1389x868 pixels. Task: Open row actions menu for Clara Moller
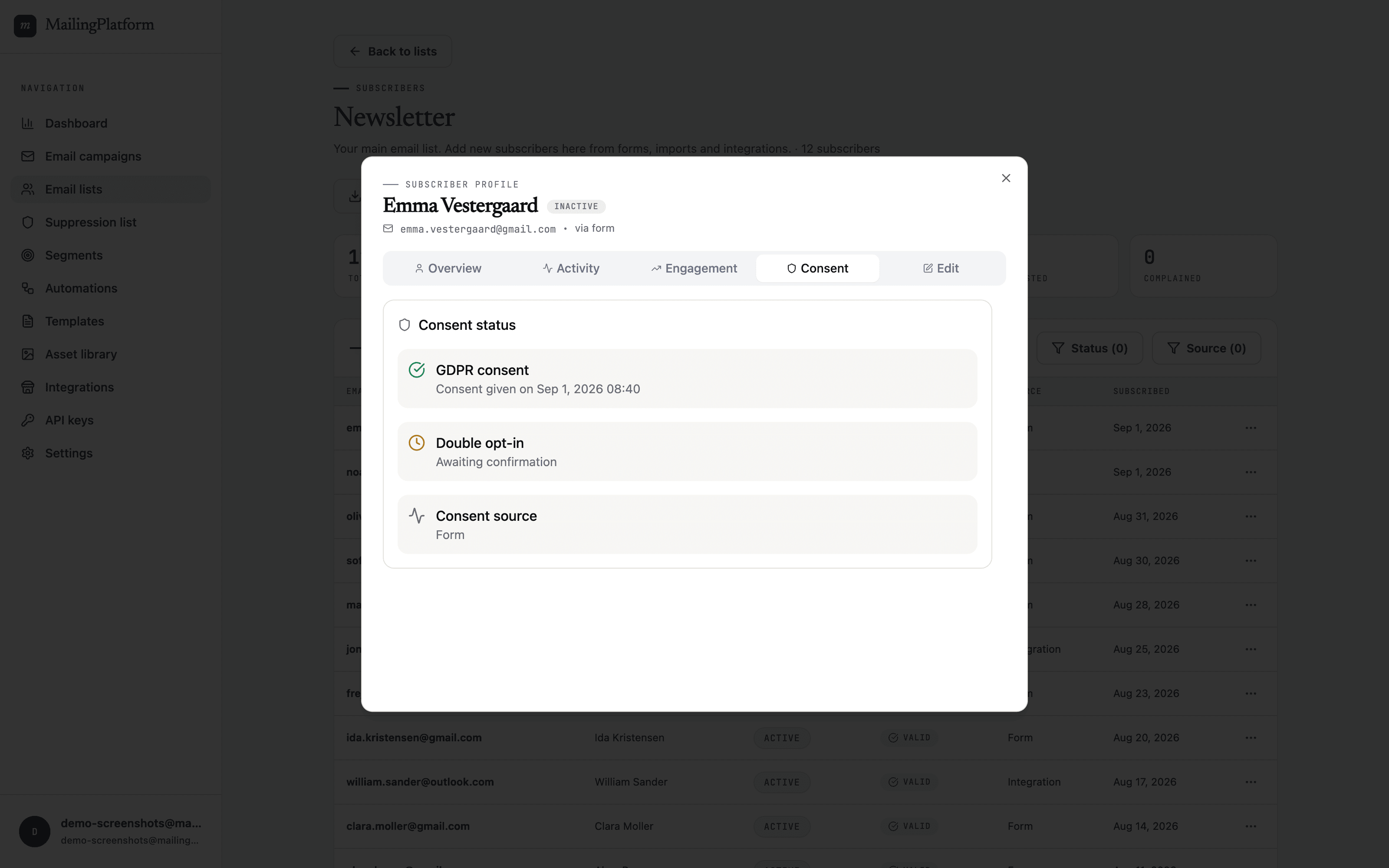click(1251, 826)
